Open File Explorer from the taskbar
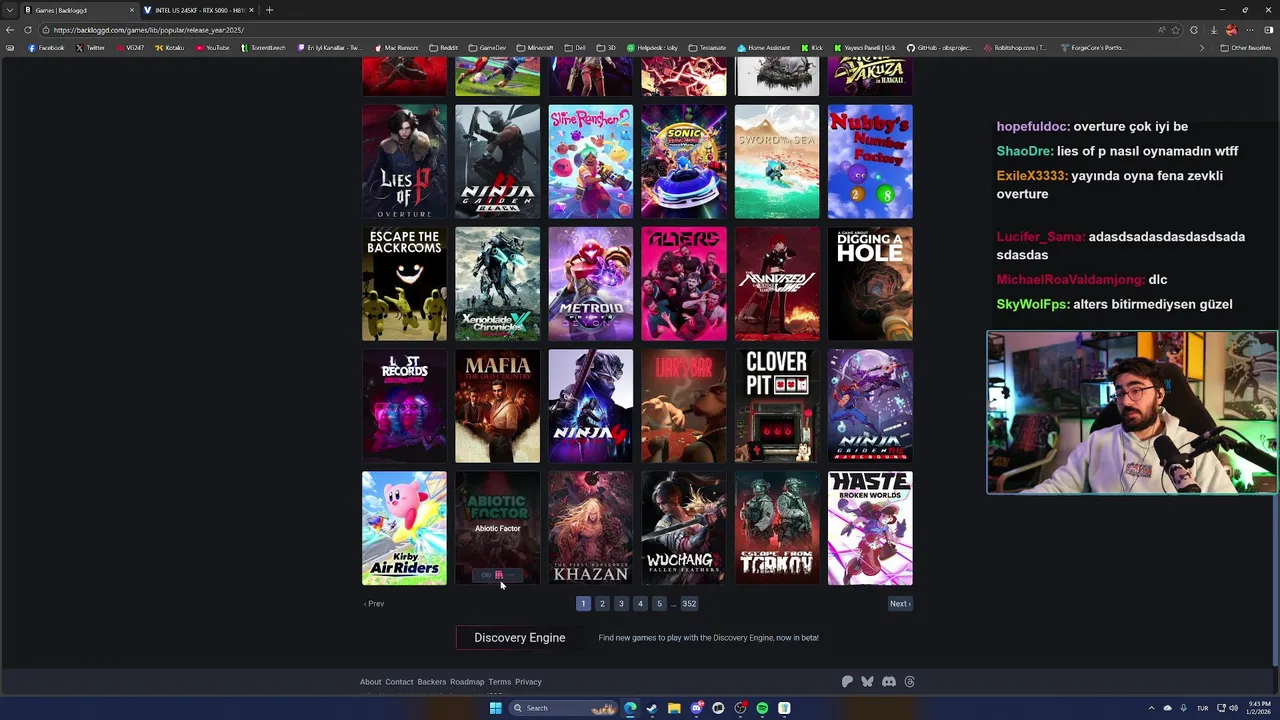Viewport: 1280px width, 720px height. click(x=674, y=708)
